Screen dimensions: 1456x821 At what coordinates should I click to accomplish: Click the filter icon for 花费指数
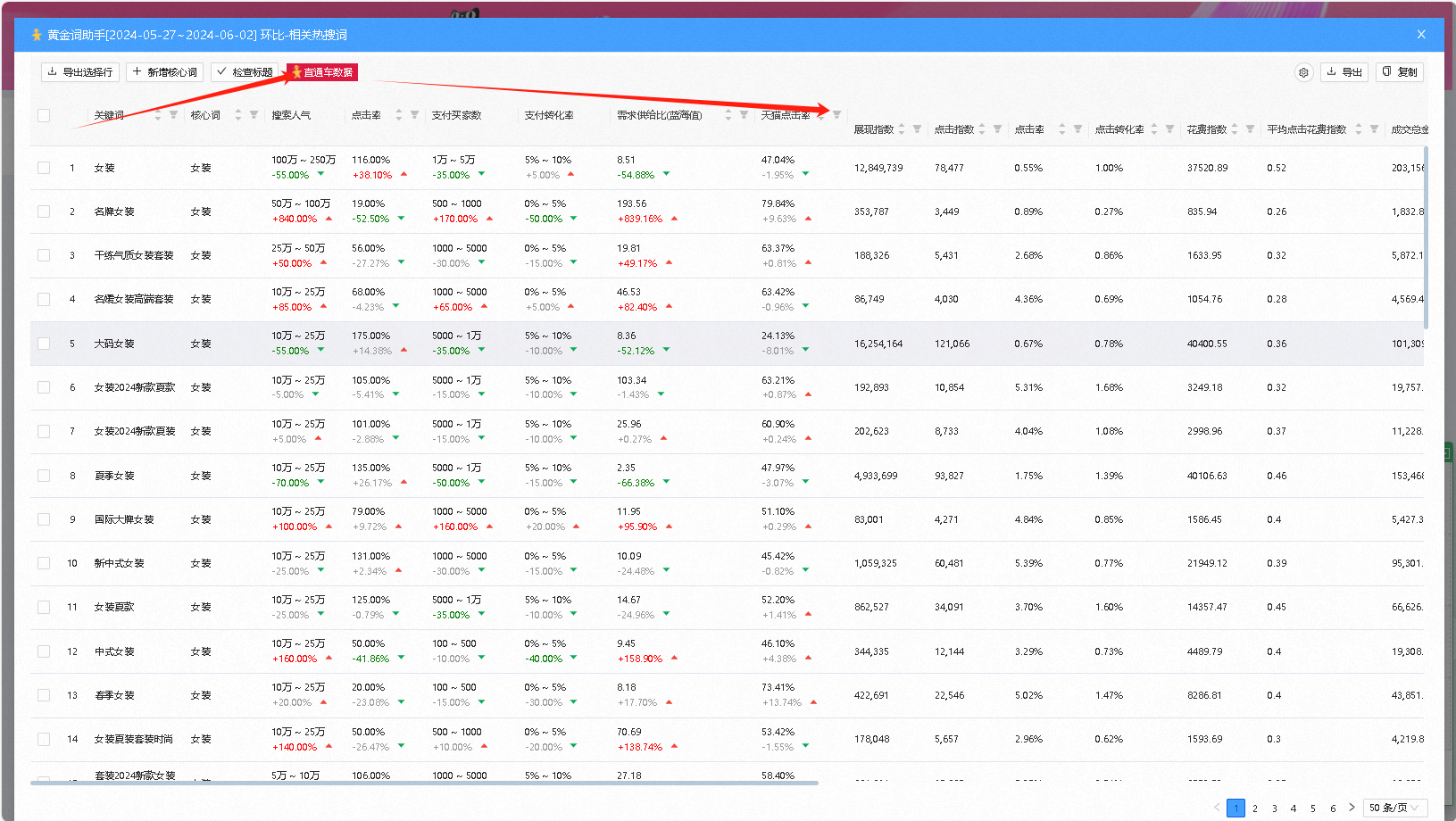pos(1250,129)
